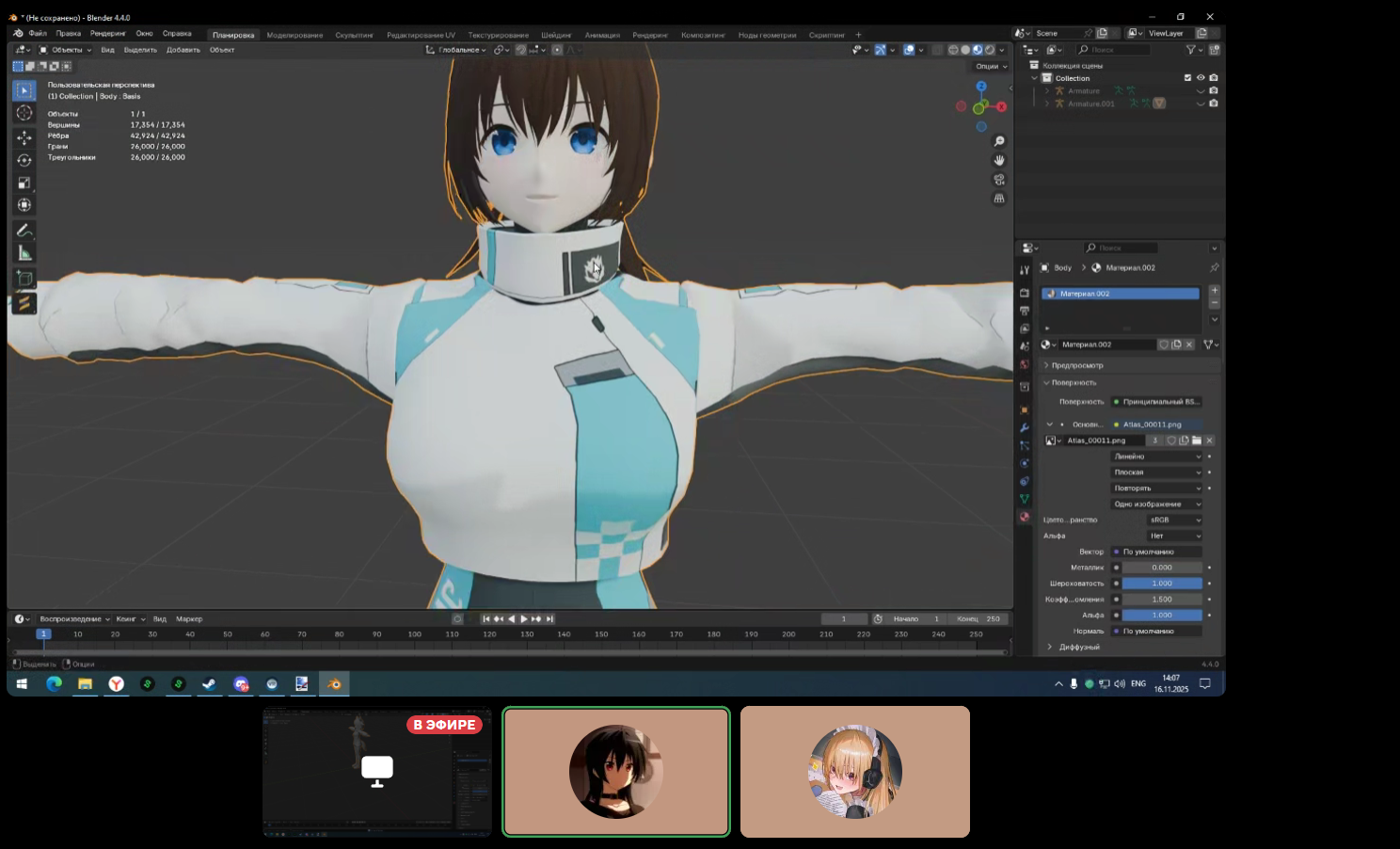Click the Play animation button
The height and width of the screenshot is (849, 1400).
tap(524, 619)
